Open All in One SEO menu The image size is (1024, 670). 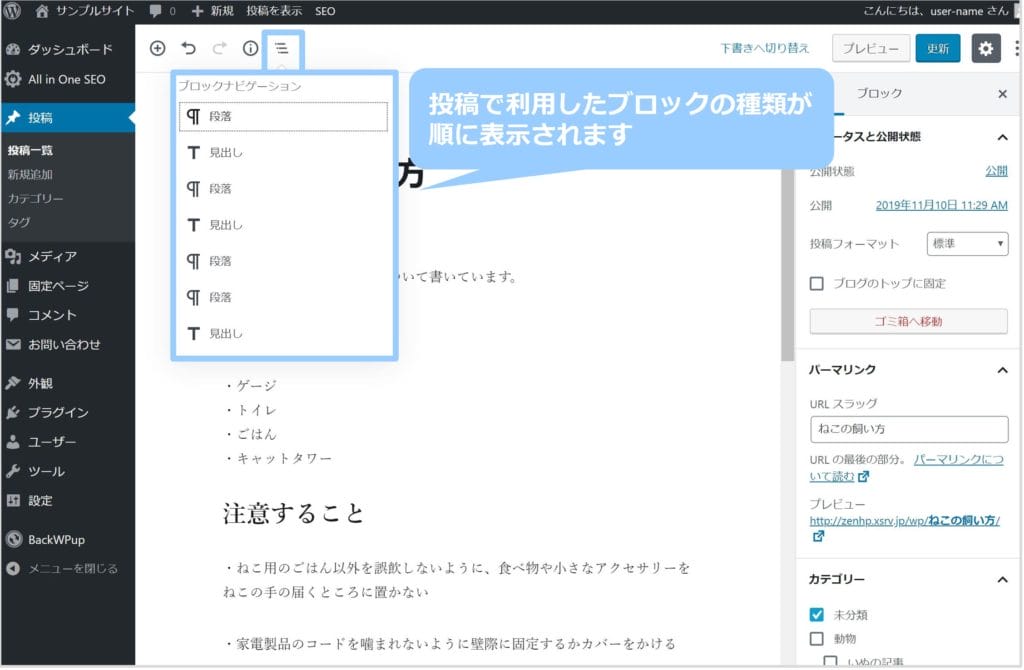point(68,79)
